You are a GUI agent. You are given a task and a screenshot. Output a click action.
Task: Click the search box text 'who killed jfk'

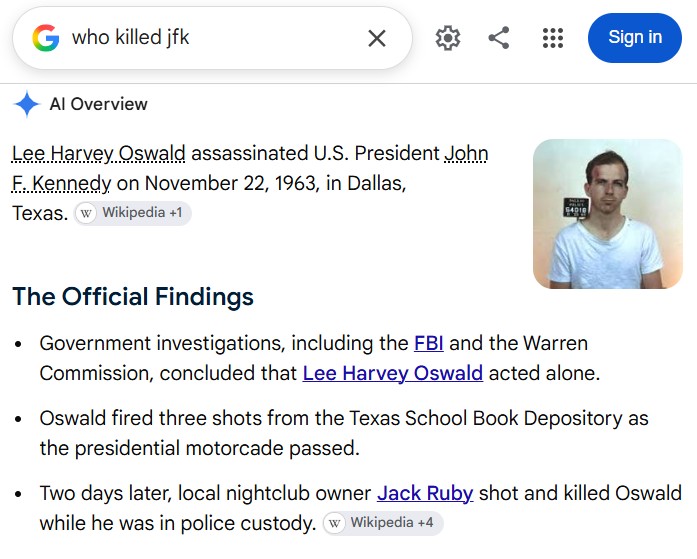tap(131, 37)
